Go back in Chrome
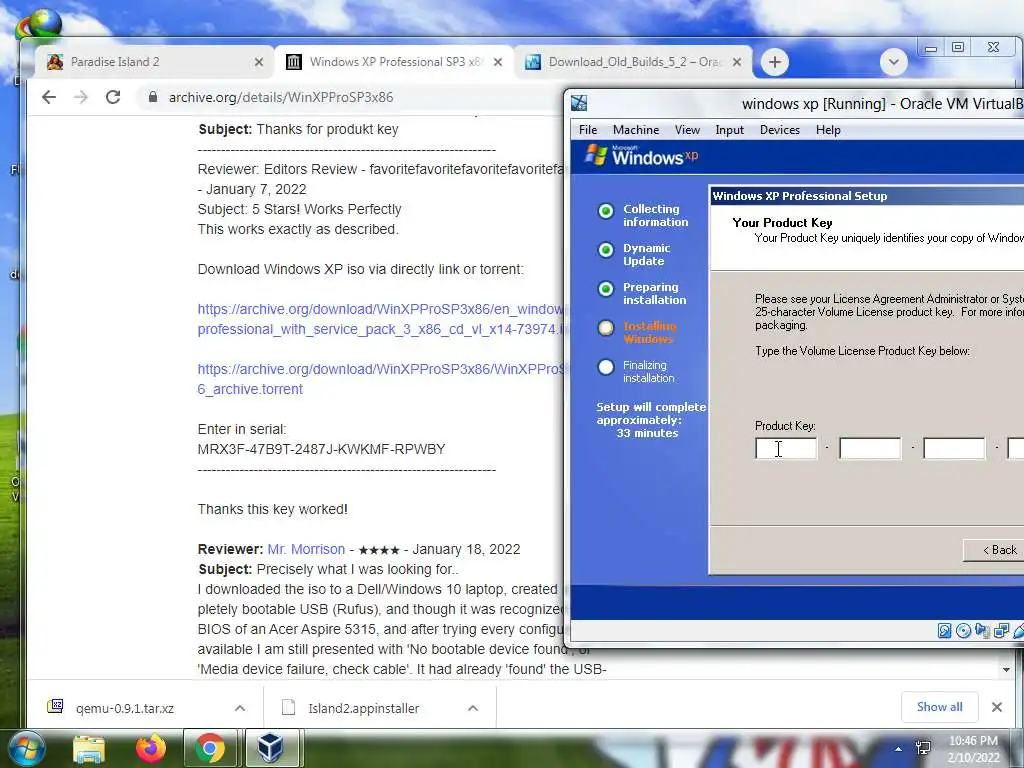1024x768 pixels. [49, 97]
